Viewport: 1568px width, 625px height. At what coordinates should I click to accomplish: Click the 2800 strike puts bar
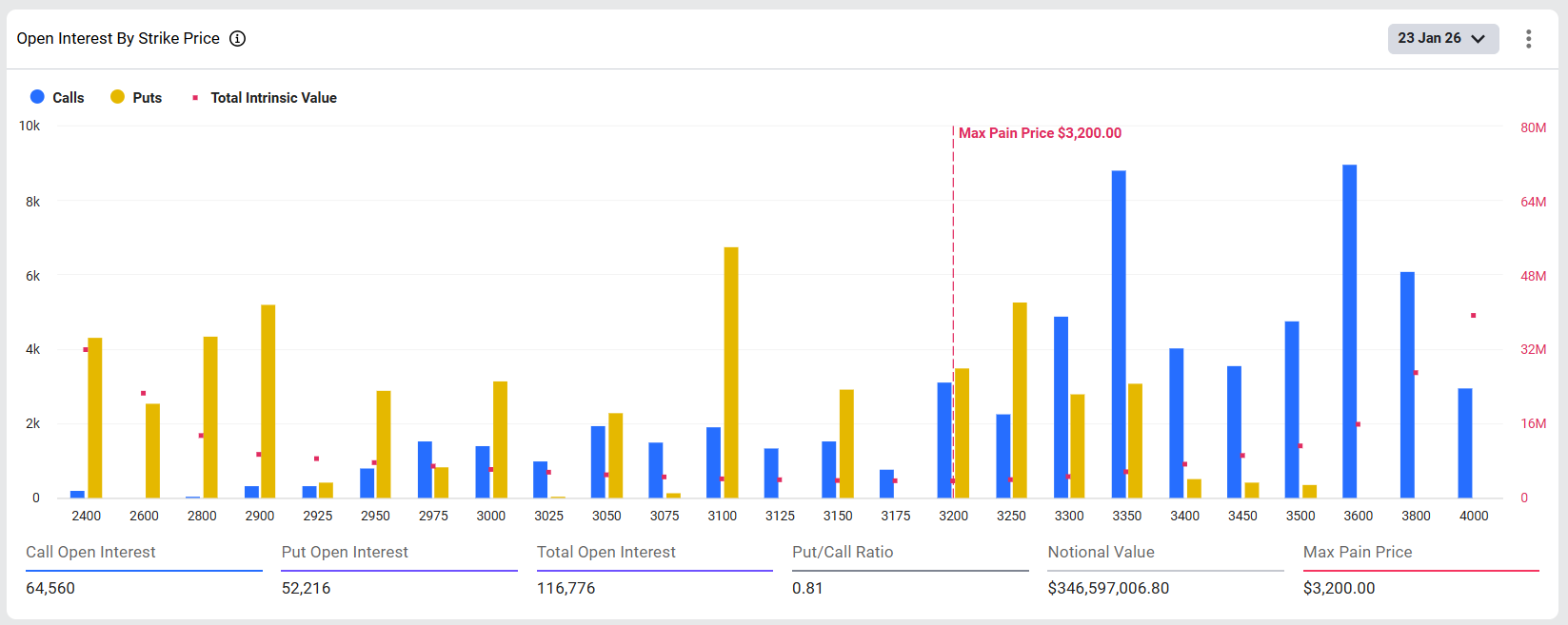coord(210,417)
